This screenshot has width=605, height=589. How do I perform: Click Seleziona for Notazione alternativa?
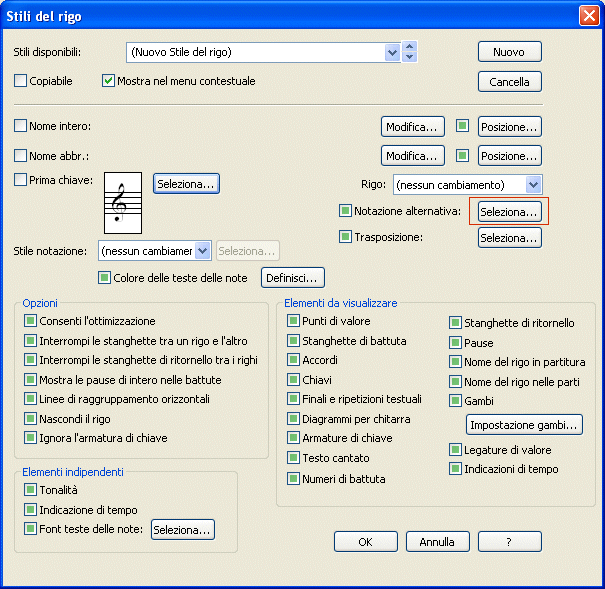coord(509,212)
